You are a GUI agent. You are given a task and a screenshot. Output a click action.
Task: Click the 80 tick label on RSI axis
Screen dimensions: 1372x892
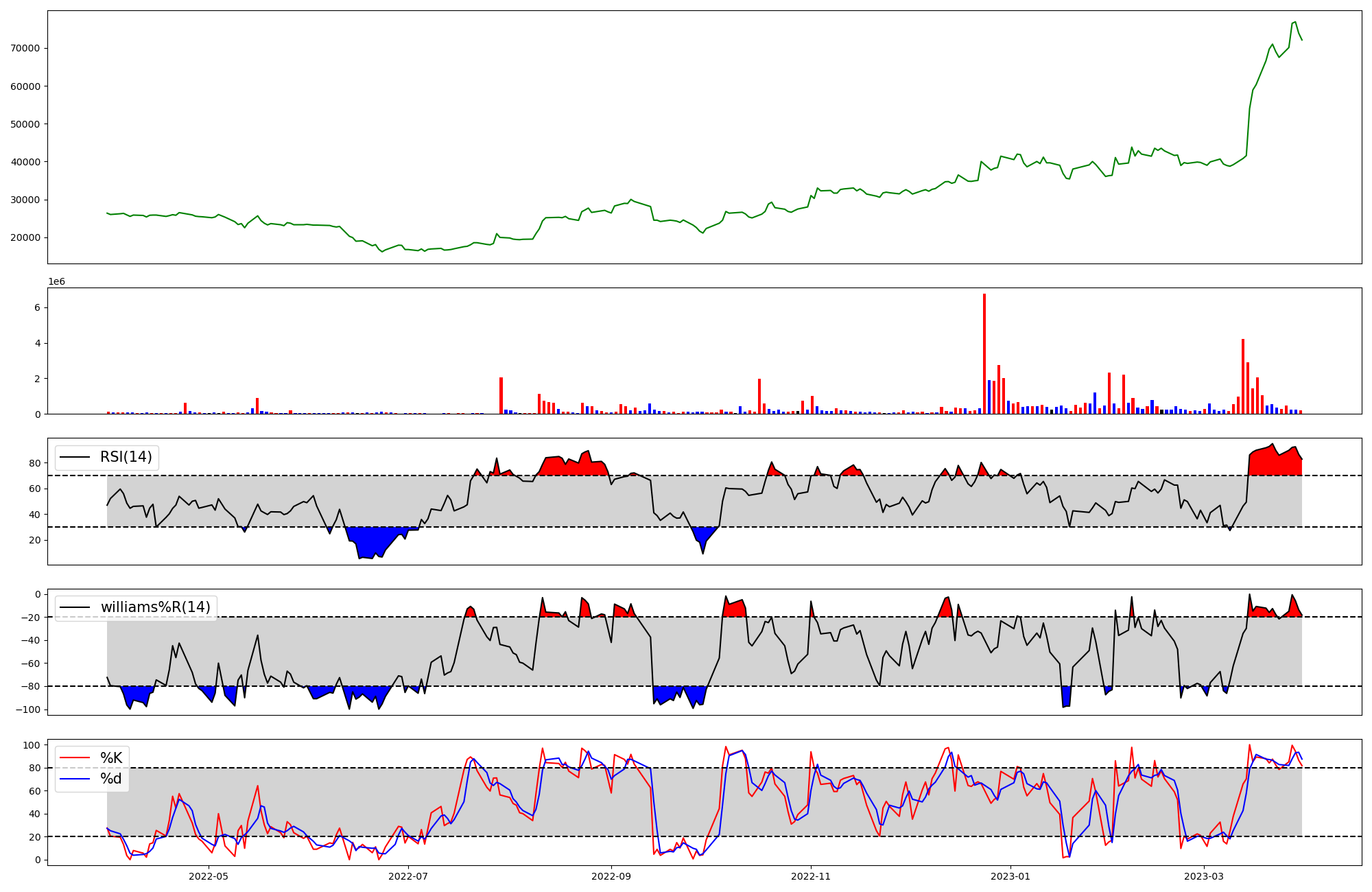pos(35,463)
